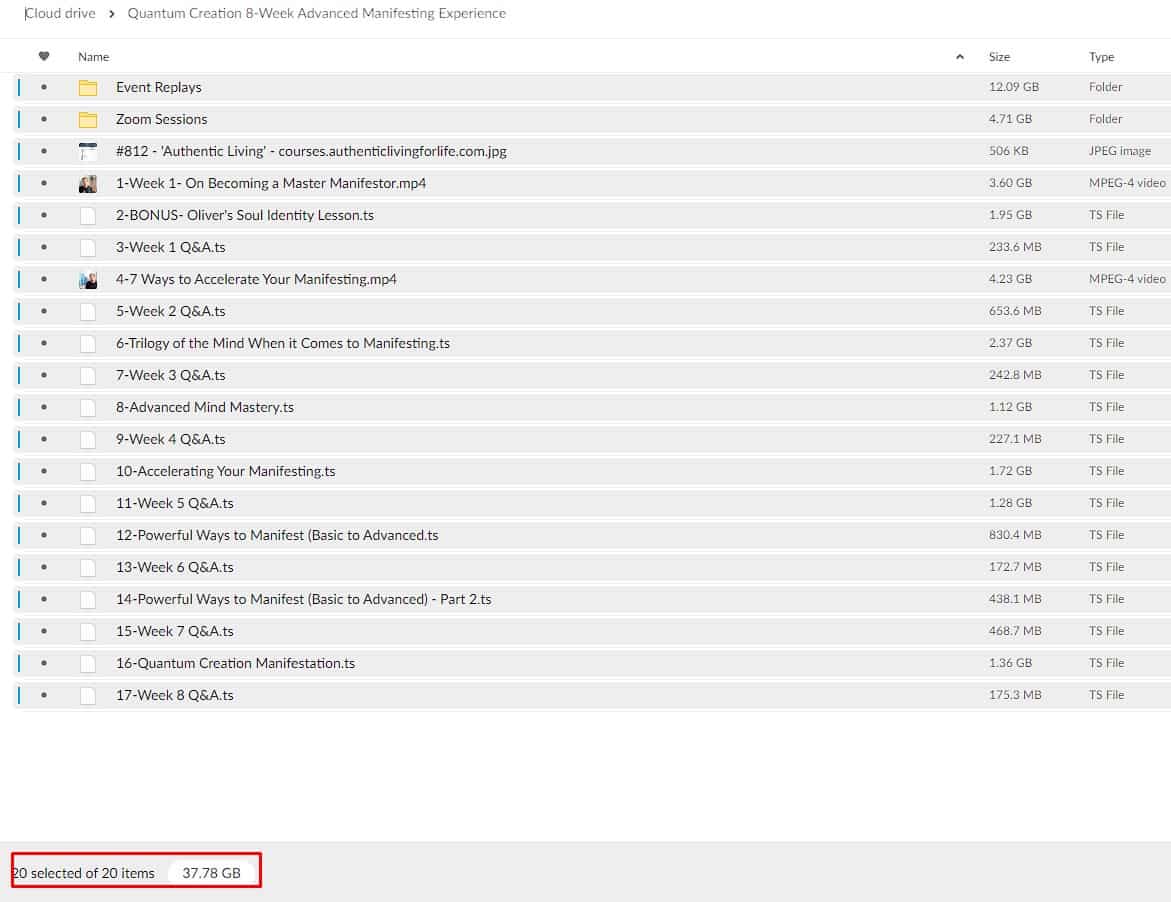Select 12-Powerful Ways to Manifest file name

[x=277, y=535]
